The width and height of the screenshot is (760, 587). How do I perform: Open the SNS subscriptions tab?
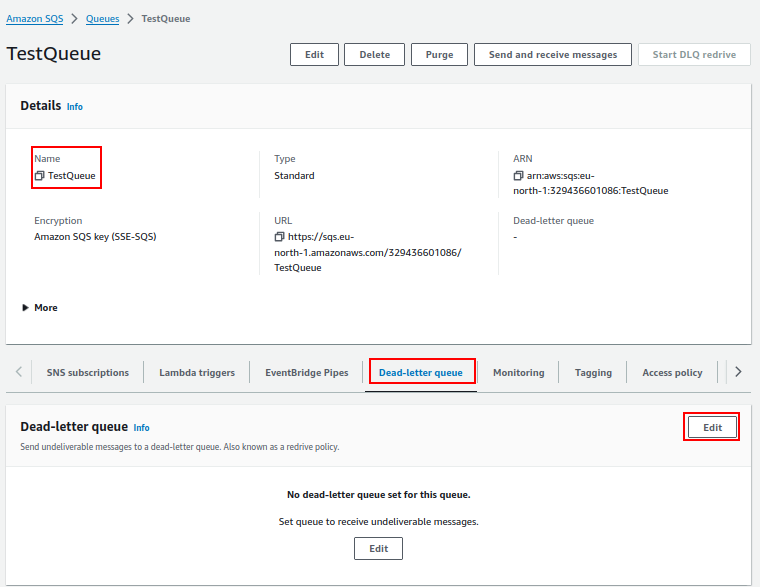(88, 372)
